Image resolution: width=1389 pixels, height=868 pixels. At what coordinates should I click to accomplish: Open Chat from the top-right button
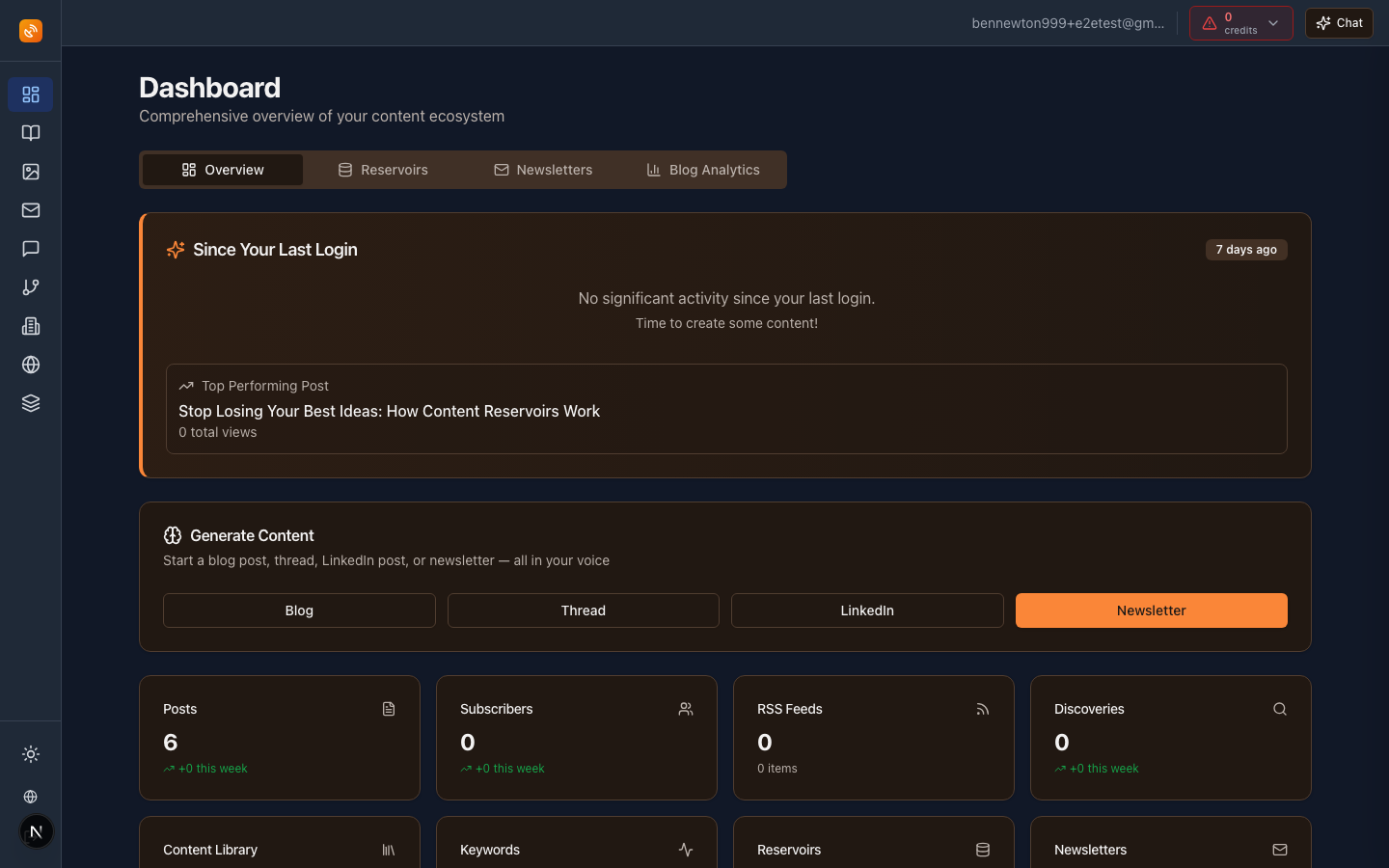coord(1339,22)
